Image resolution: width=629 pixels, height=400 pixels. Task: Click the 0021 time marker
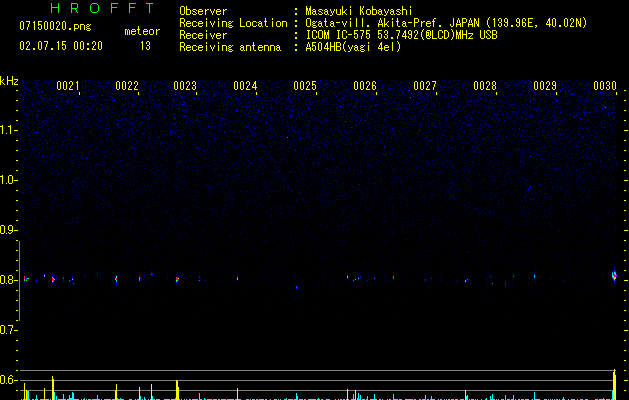68,86
